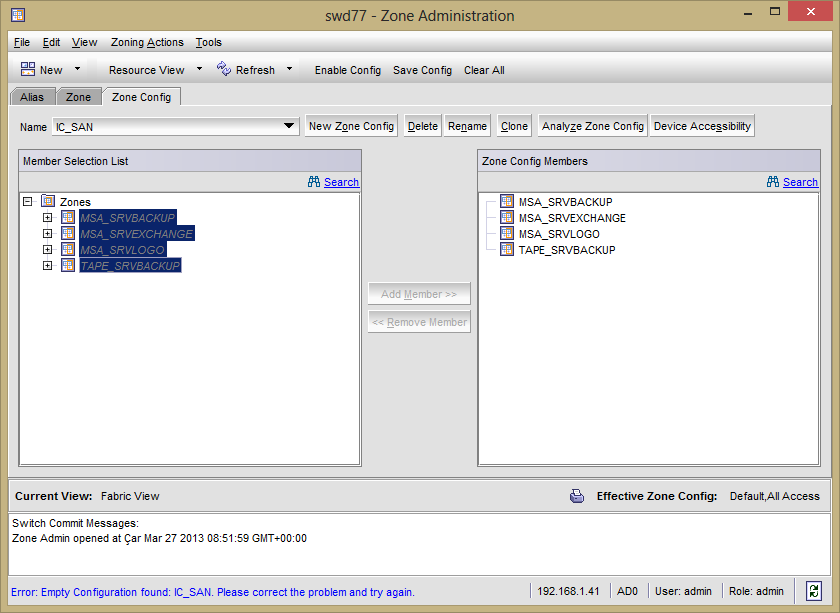The image size is (840, 613).
Task: Click the Search link in Zone Config Members
Action: (800, 182)
